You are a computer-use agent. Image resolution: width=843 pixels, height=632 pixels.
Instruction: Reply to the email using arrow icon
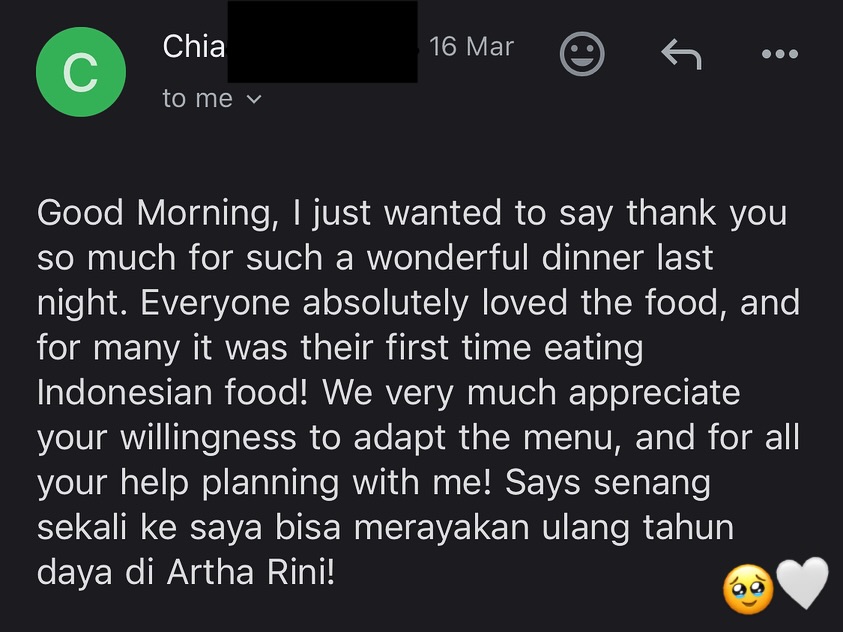(681, 54)
